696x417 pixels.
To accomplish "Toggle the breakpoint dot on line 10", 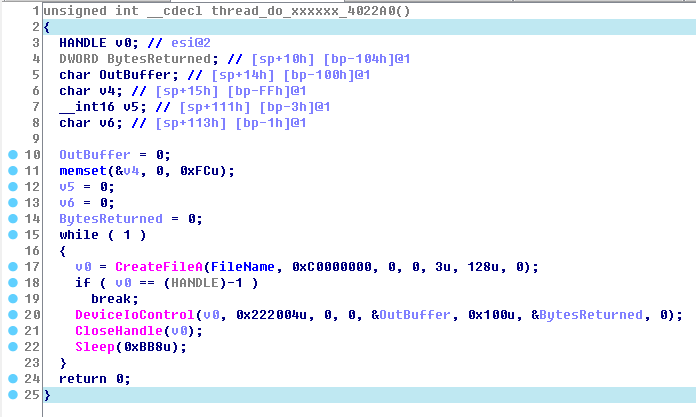I will [13, 155].
